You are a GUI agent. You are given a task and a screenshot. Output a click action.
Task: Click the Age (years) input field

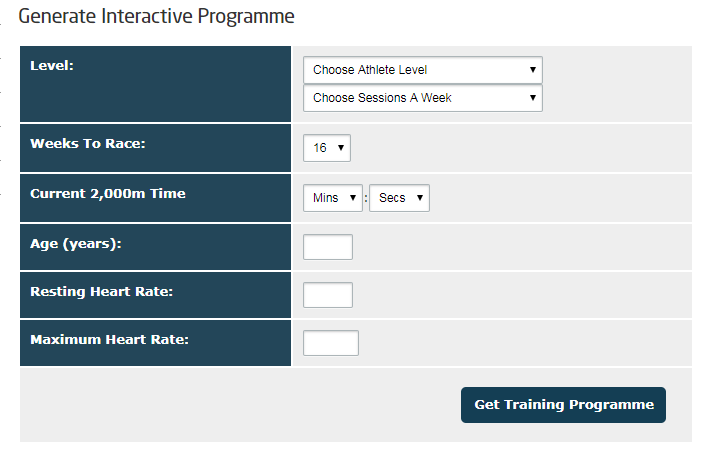(328, 247)
